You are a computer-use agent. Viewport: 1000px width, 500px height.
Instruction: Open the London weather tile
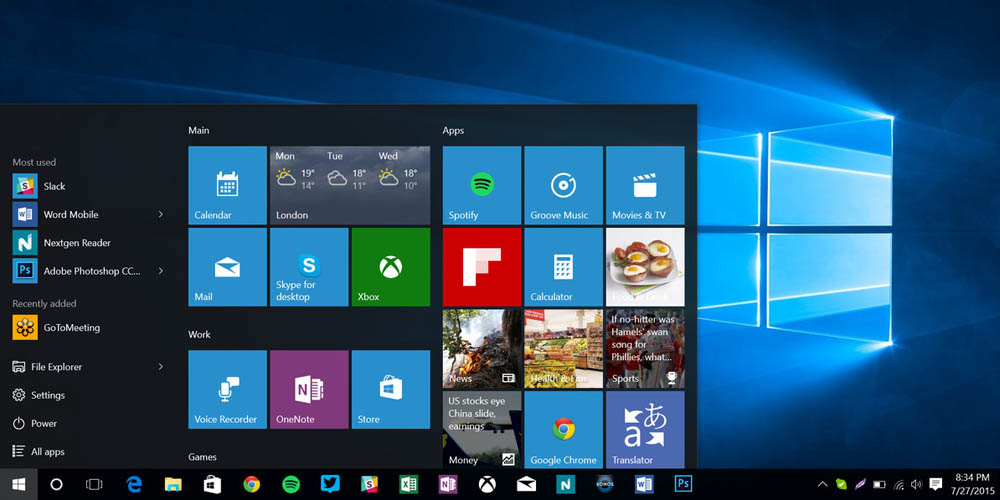click(349, 185)
